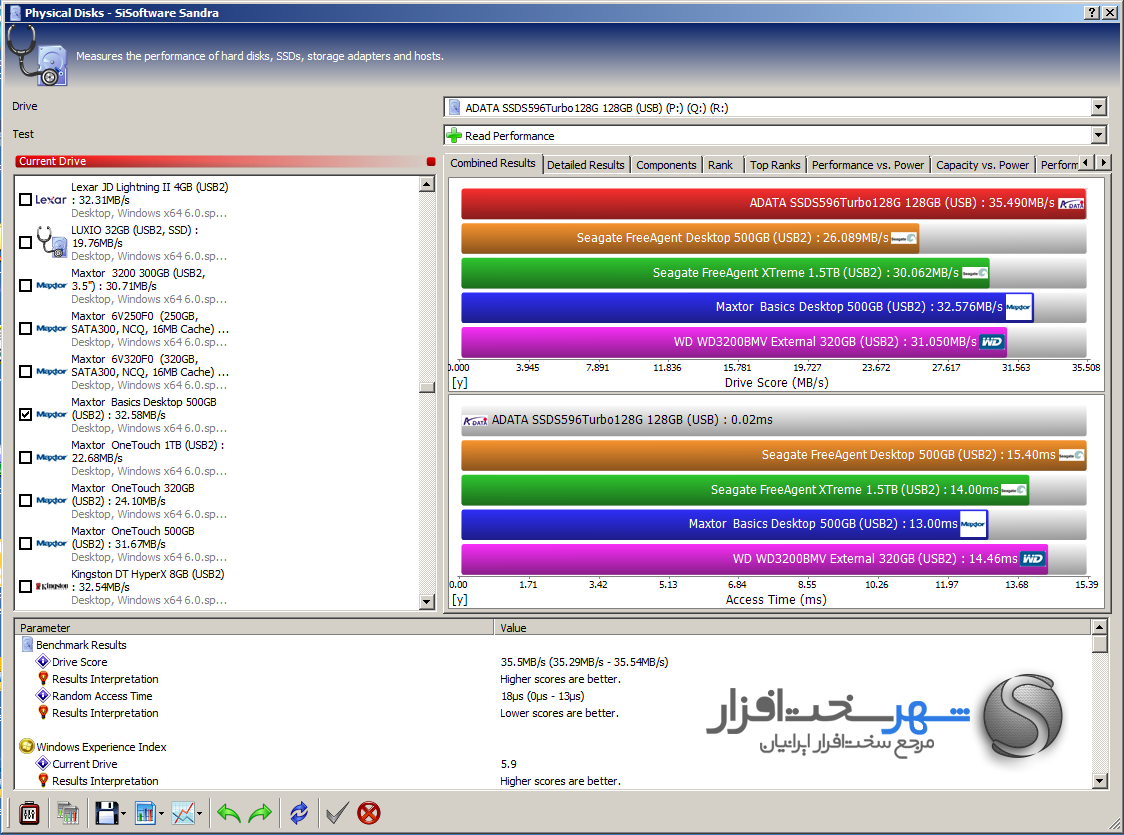Click the copy results charts toolbar icon
This screenshot has width=1124, height=835.
click(67, 813)
